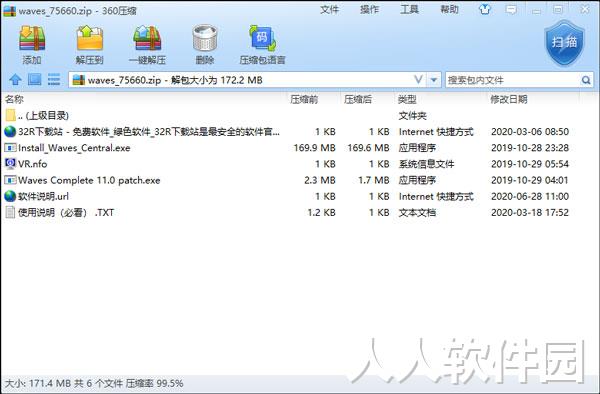Click the 添加 (Add) toolbar icon
The height and width of the screenshot is (394, 600).
click(32, 39)
